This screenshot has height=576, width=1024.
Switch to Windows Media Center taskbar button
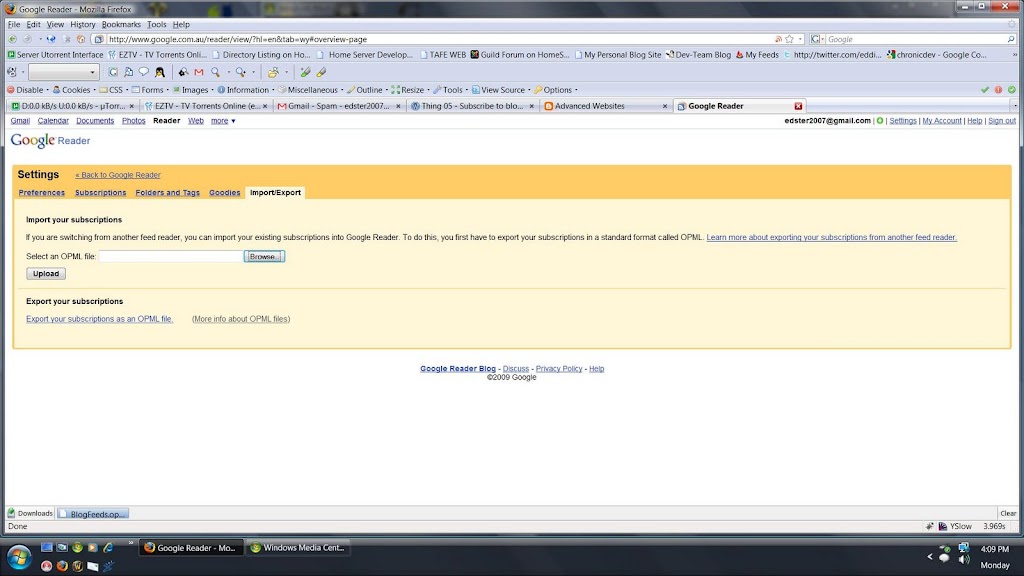(x=298, y=548)
